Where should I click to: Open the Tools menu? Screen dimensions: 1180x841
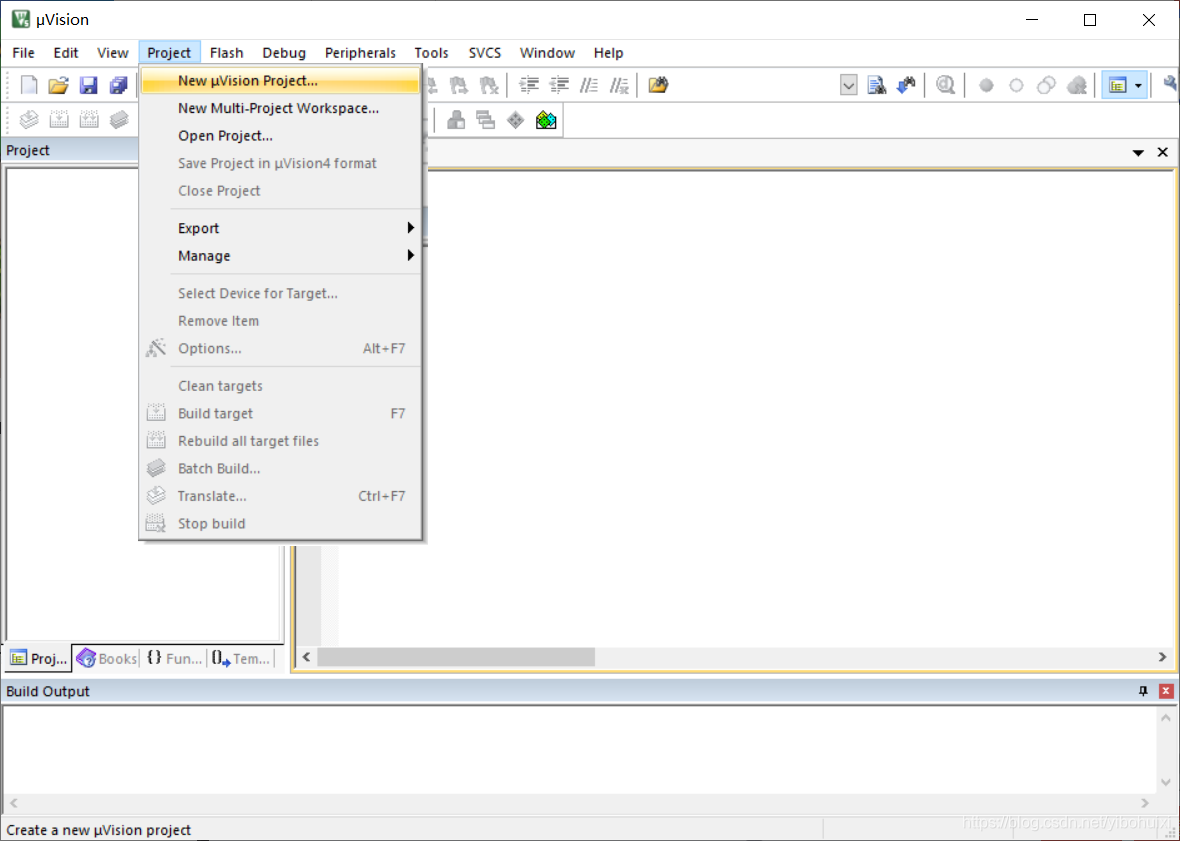pos(431,53)
